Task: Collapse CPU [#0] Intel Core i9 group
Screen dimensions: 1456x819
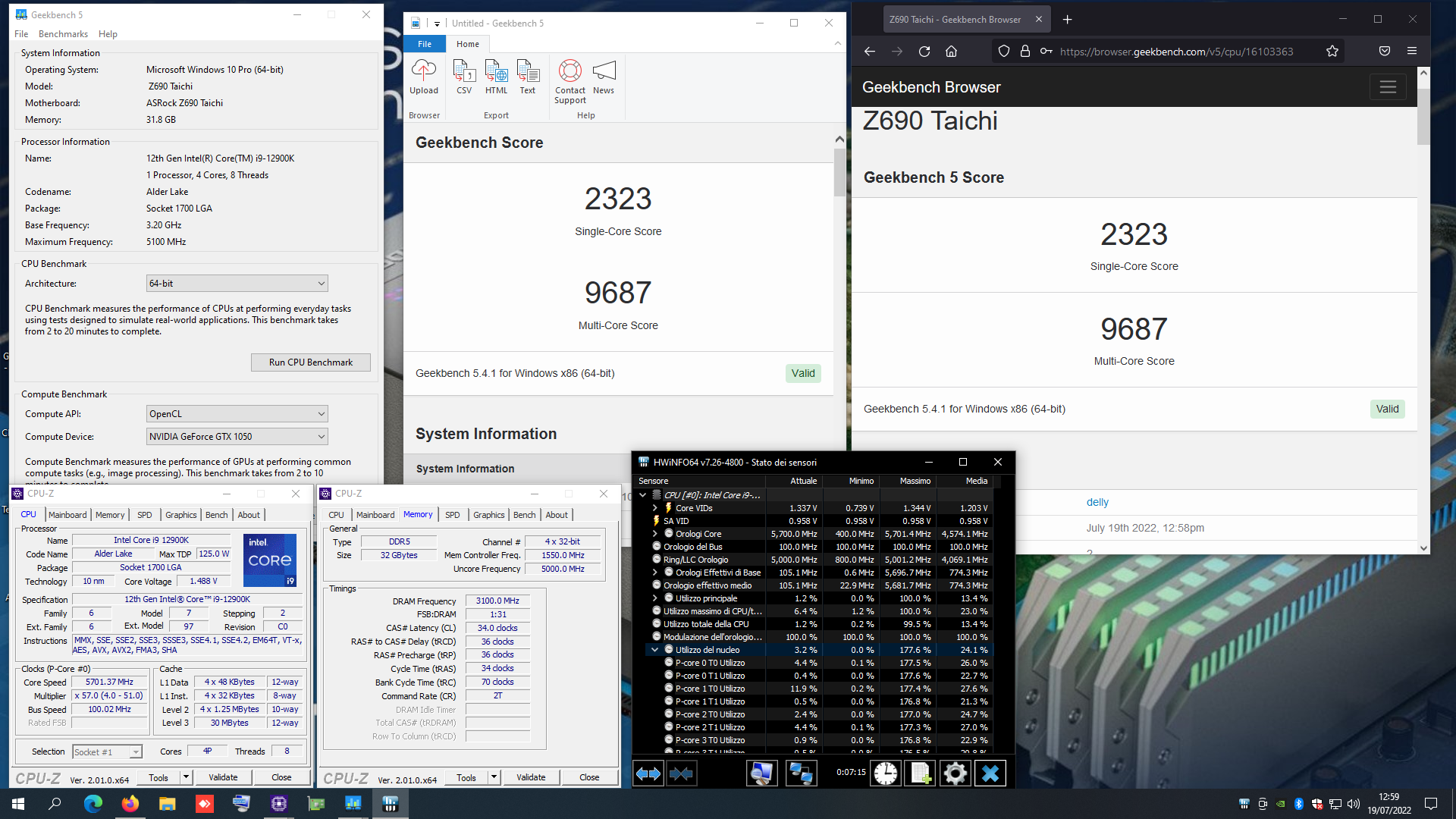Action: 643,495
